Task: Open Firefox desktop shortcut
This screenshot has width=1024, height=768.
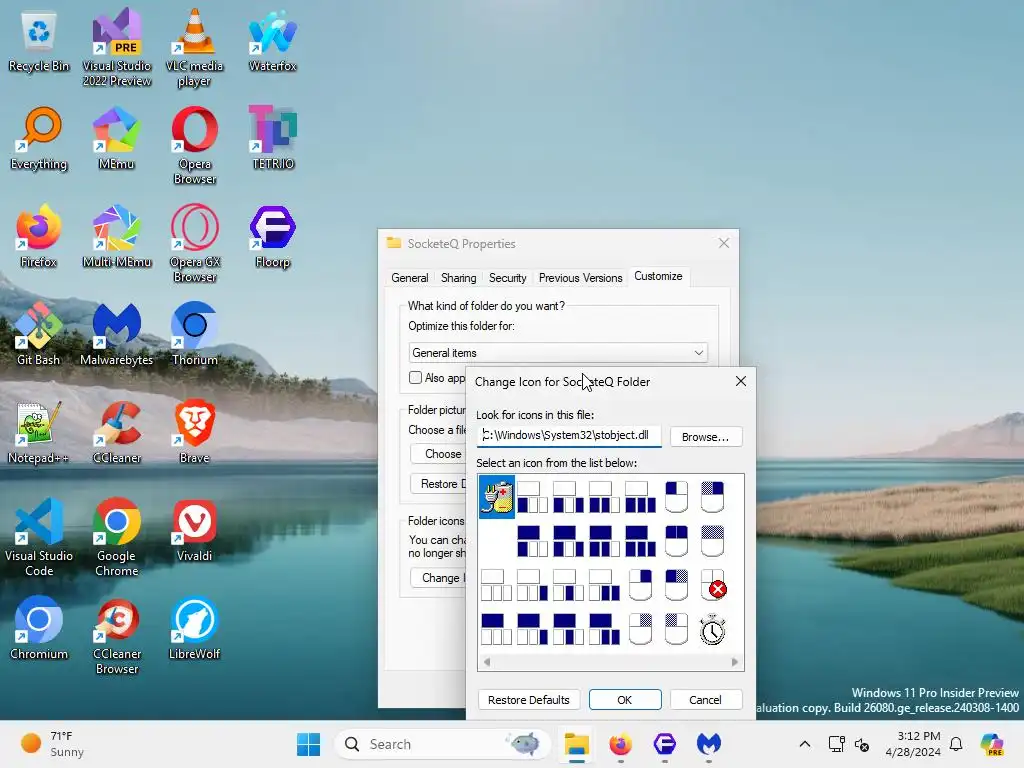Action: pos(39,236)
